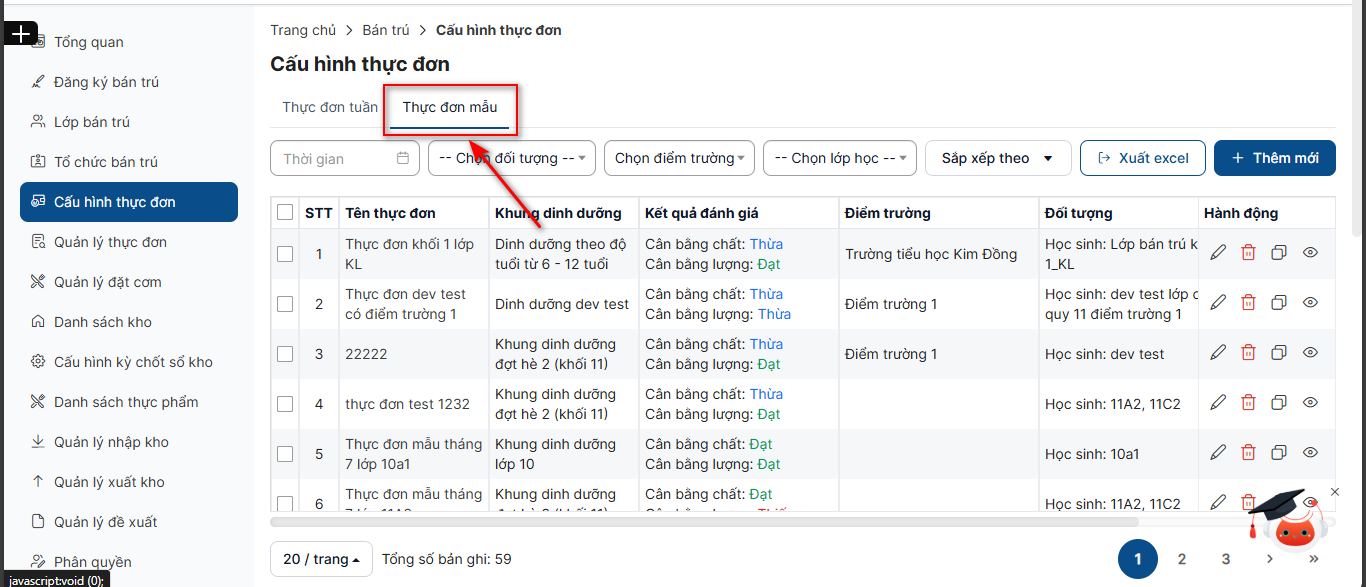Open the Sắp xếp theo sort dropdown
Screen dimensions: 1366x587
pyautogui.click(x=997, y=158)
